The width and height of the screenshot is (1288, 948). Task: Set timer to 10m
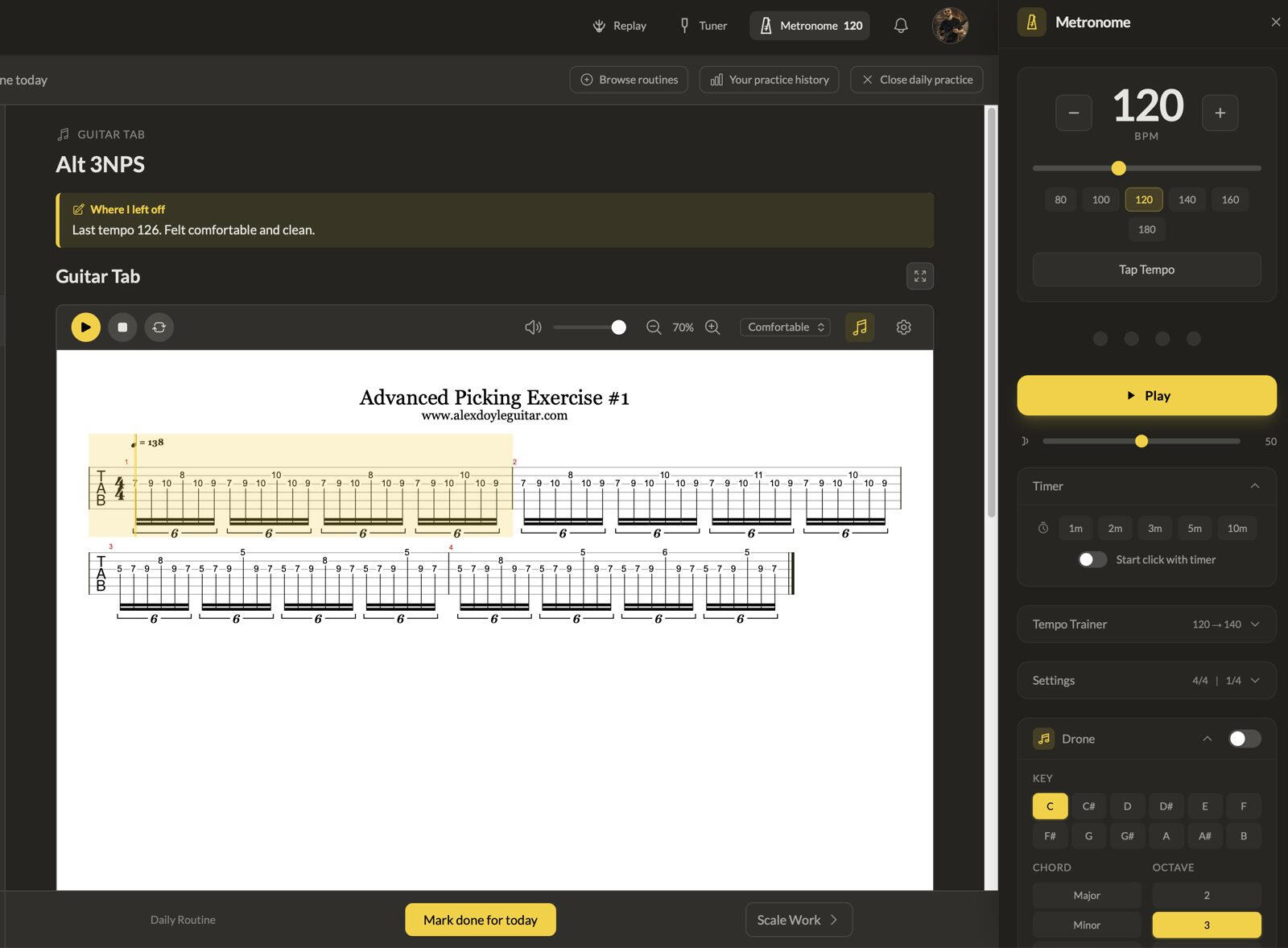click(x=1237, y=529)
